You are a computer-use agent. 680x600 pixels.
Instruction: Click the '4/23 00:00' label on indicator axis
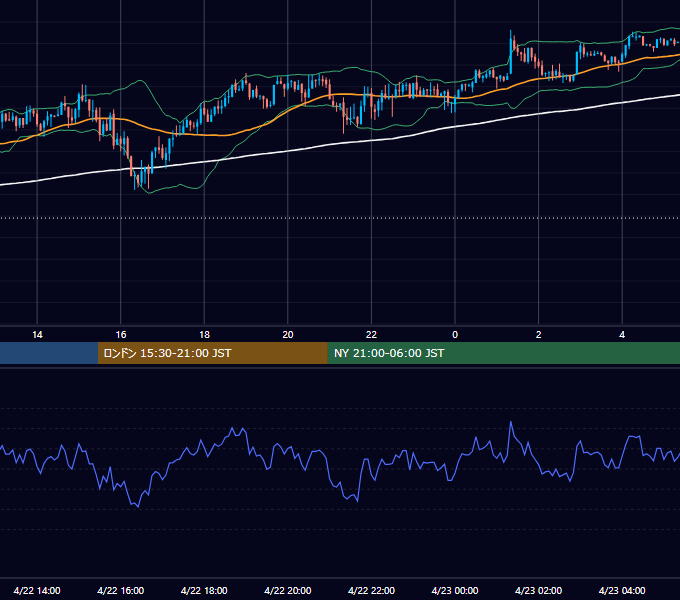pyautogui.click(x=455, y=590)
